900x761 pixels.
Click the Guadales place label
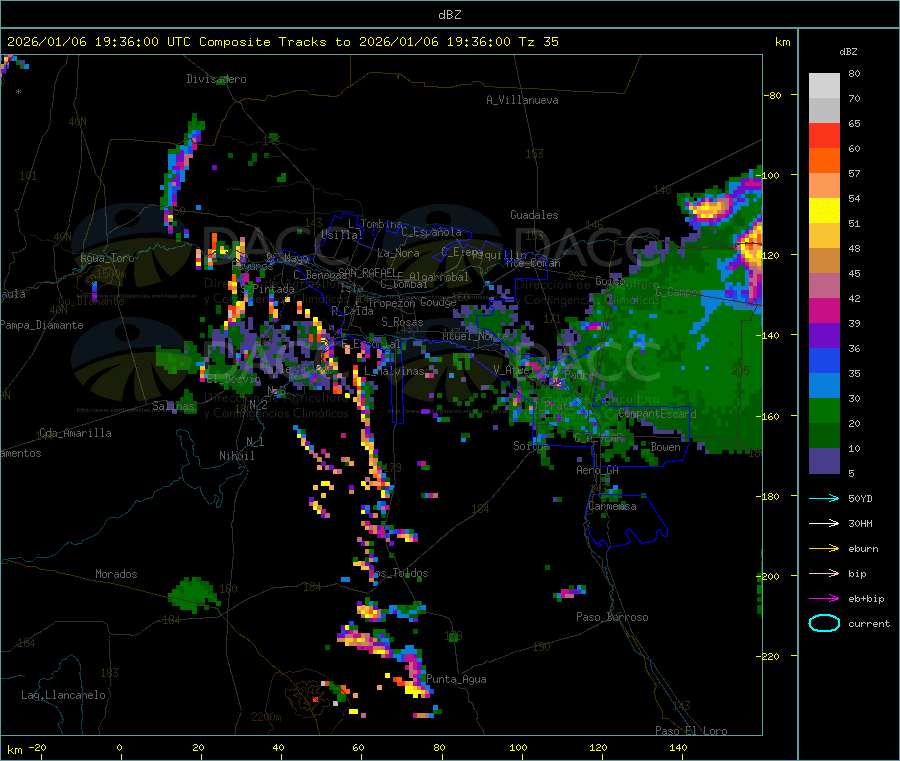point(534,215)
